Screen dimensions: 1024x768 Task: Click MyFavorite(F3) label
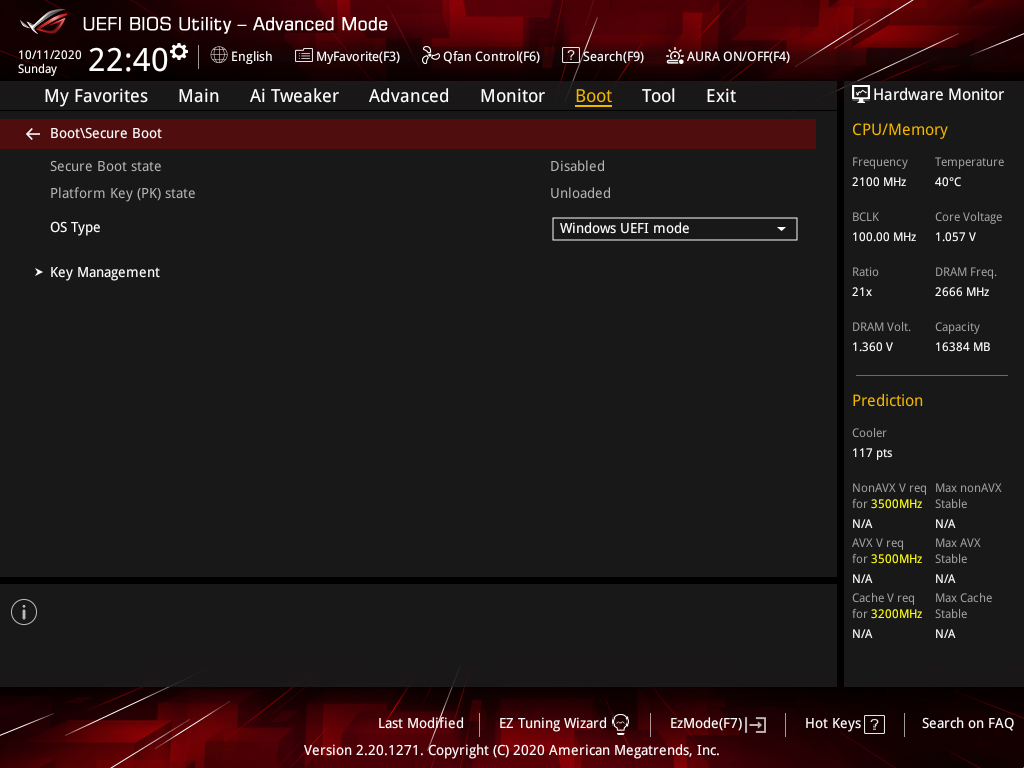[x=358, y=56]
